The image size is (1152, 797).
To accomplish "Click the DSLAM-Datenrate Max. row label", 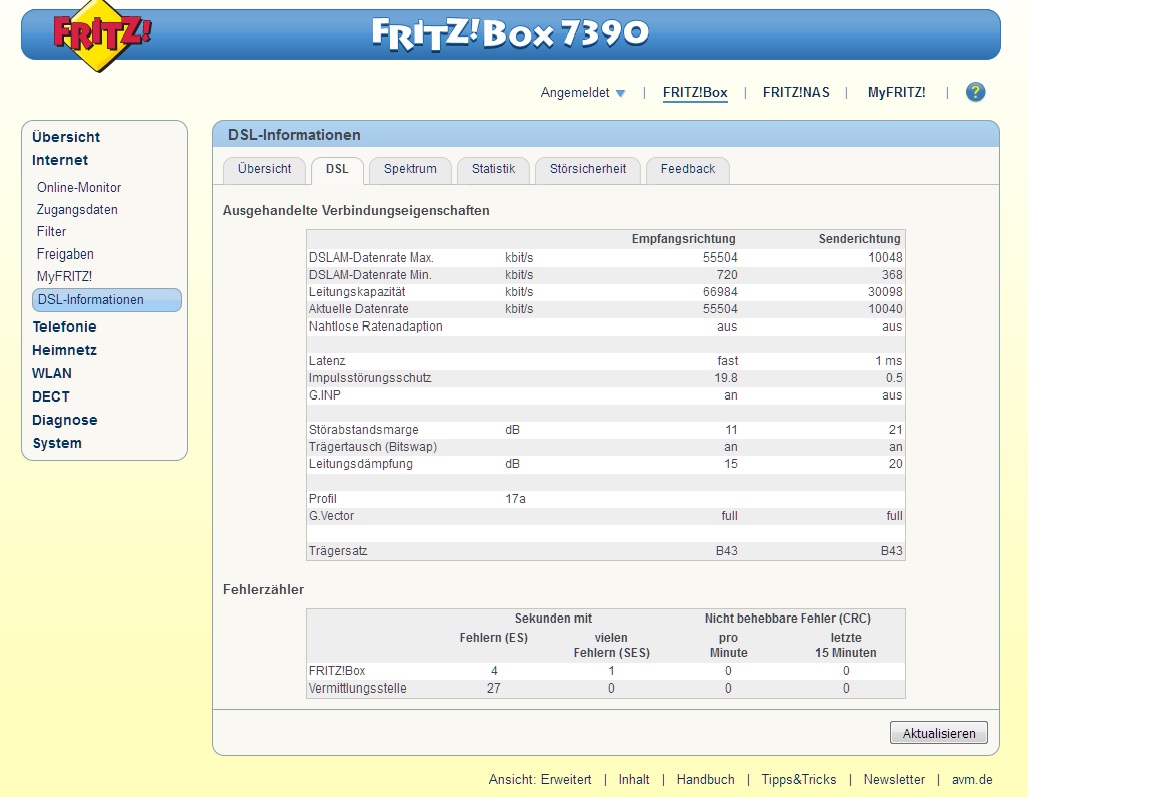I will 371,258.
